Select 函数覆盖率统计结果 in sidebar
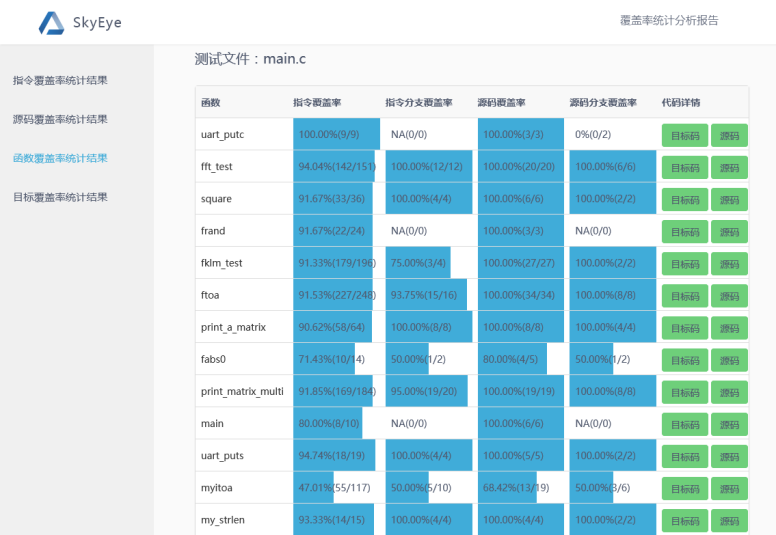The height and width of the screenshot is (535, 776). pyautogui.click(x=60, y=158)
